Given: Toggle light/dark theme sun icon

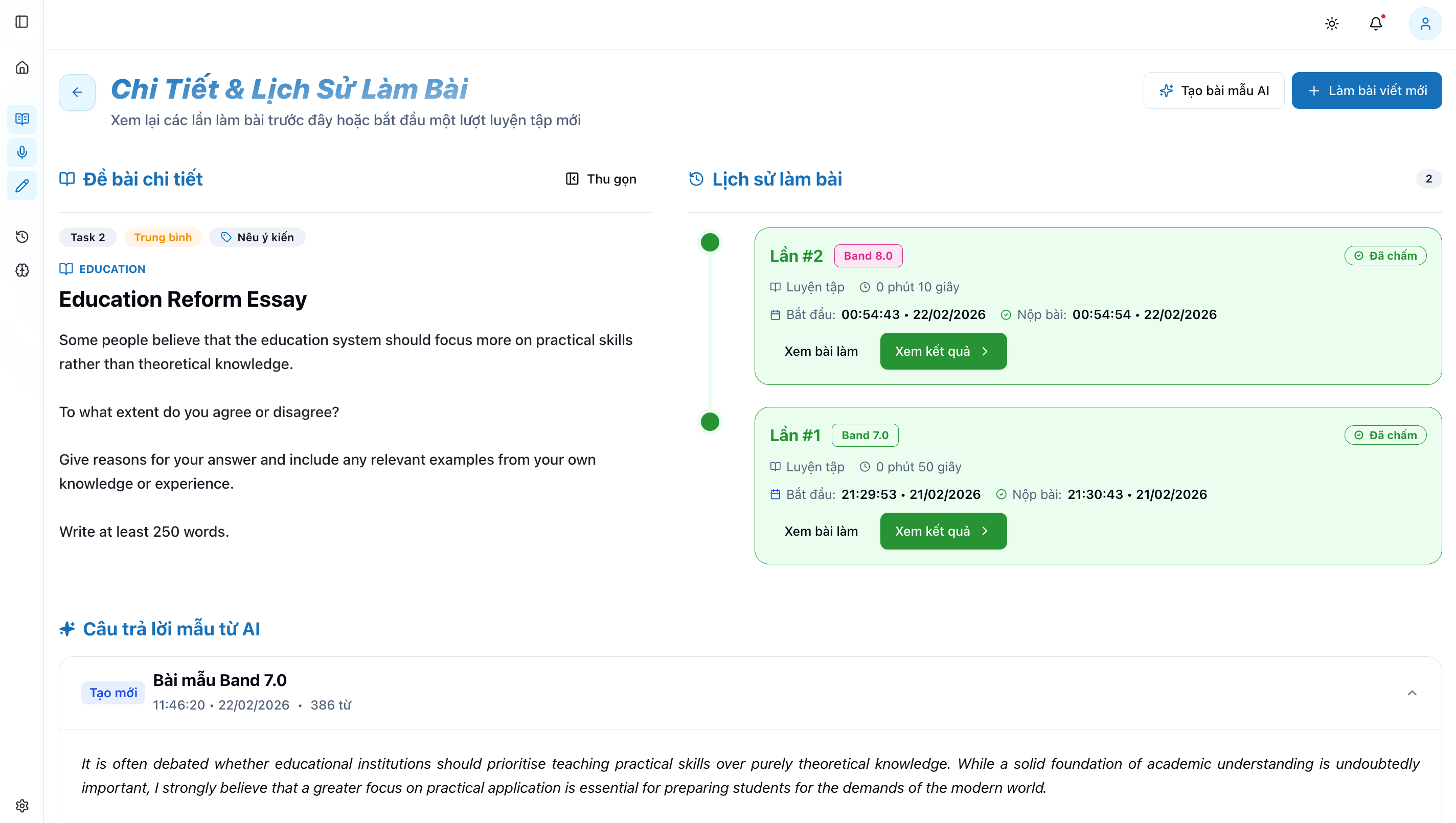Looking at the screenshot, I should (x=1332, y=24).
